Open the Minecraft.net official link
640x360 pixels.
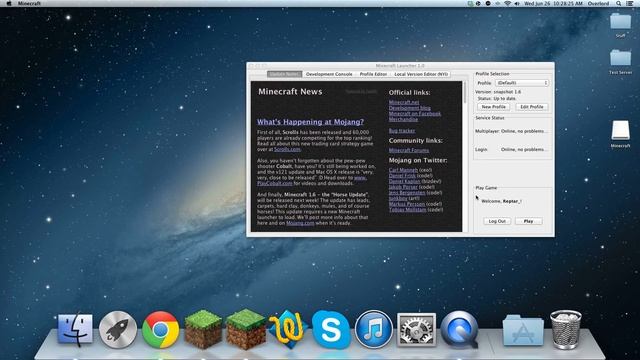(404, 102)
